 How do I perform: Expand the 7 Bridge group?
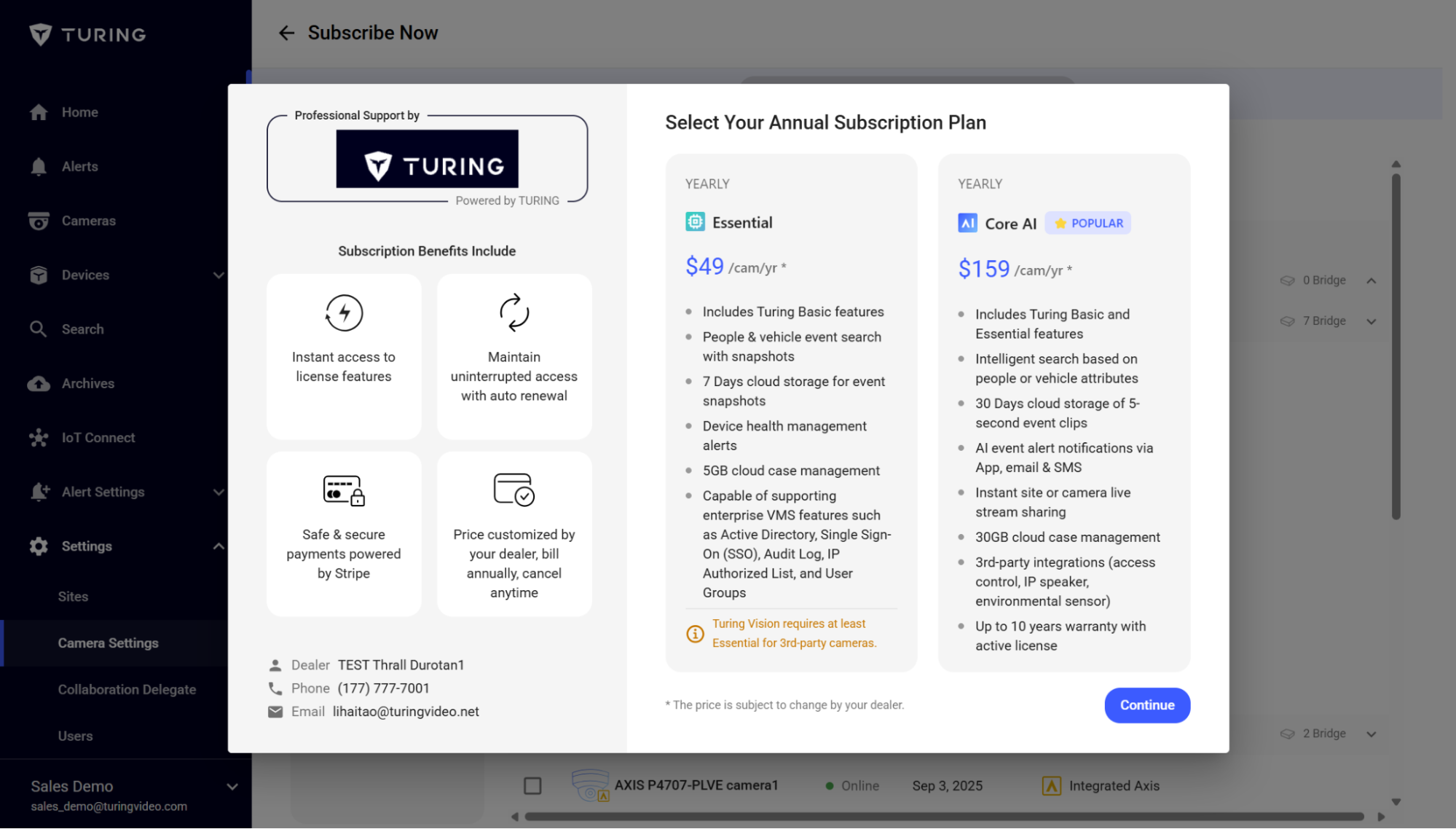click(x=1371, y=321)
